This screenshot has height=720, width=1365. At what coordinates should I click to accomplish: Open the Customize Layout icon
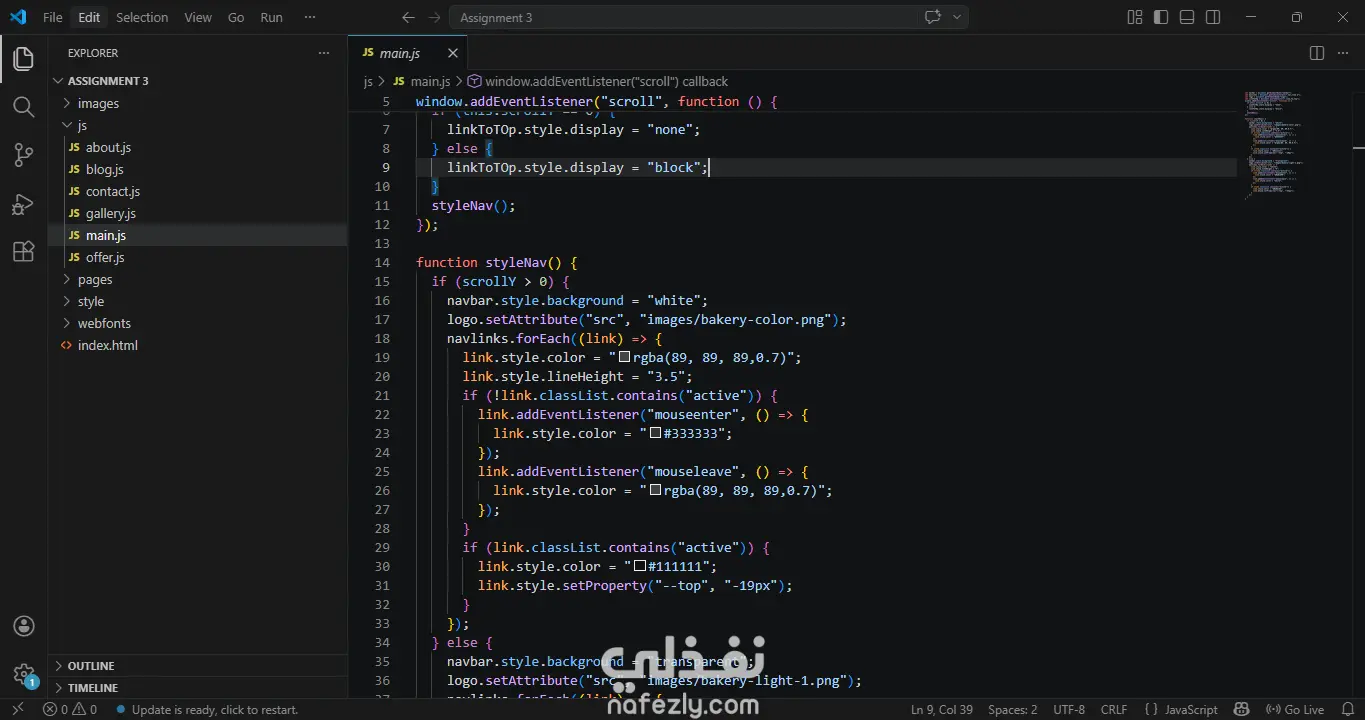click(1135, 17)
